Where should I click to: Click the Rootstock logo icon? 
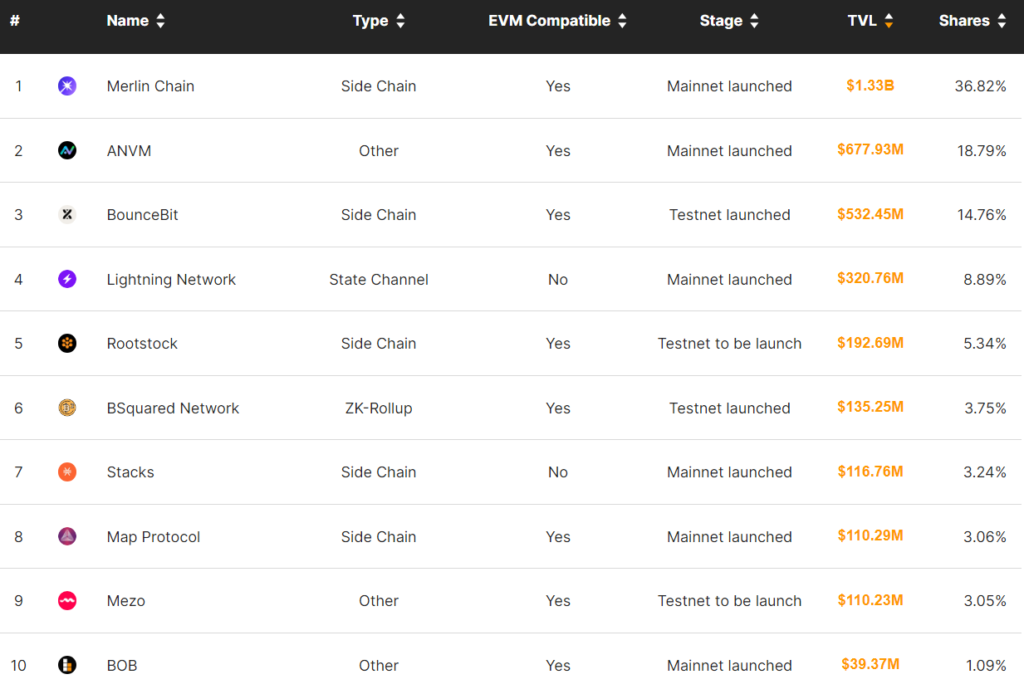67,344
